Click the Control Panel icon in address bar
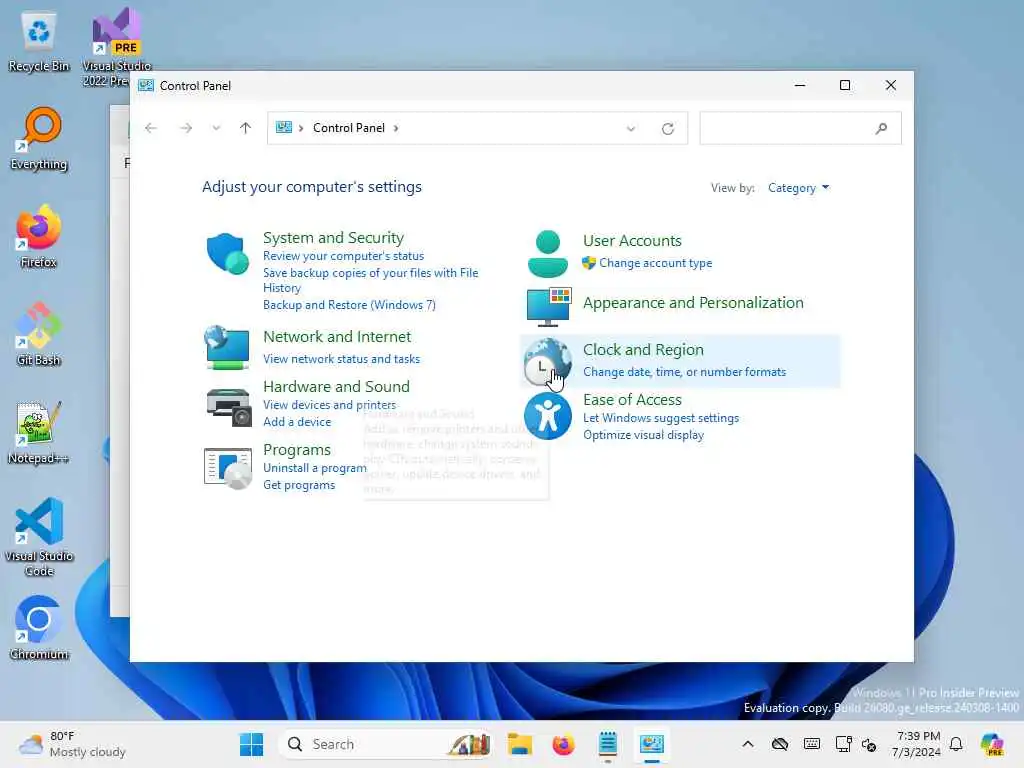Screen dimensions: 1024x768 pyautogui.click(x=283, y=127)
